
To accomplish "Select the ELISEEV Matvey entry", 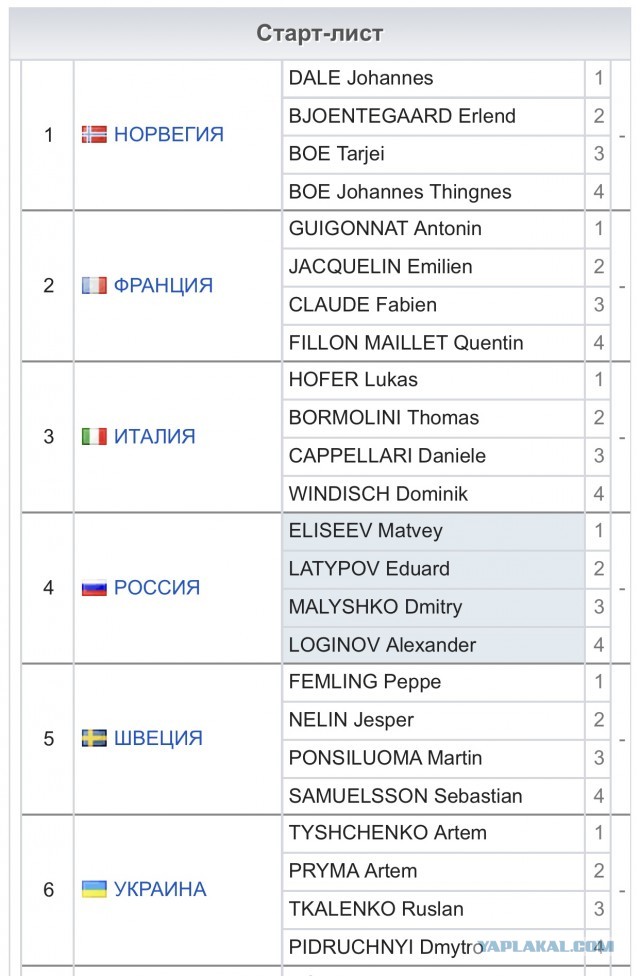I will (x=365, y=531).
